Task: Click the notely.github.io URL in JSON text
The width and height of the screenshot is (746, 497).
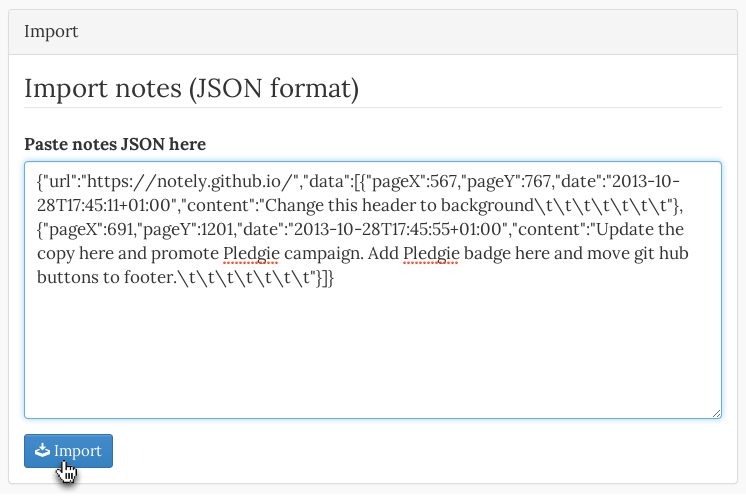Action: [189, 182]
